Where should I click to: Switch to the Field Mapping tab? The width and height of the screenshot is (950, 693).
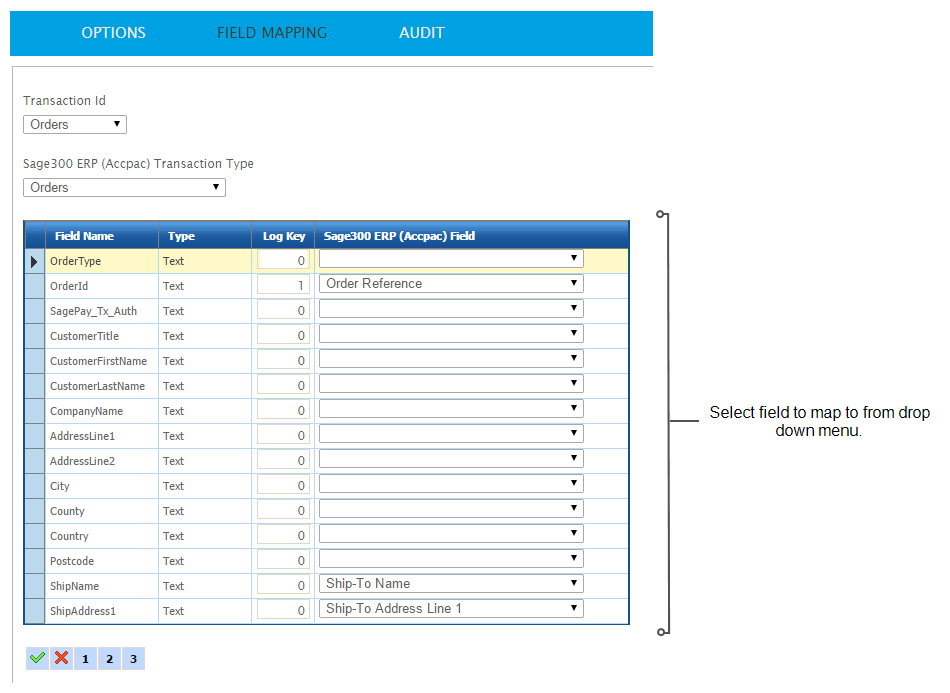[x=272, y=33]
